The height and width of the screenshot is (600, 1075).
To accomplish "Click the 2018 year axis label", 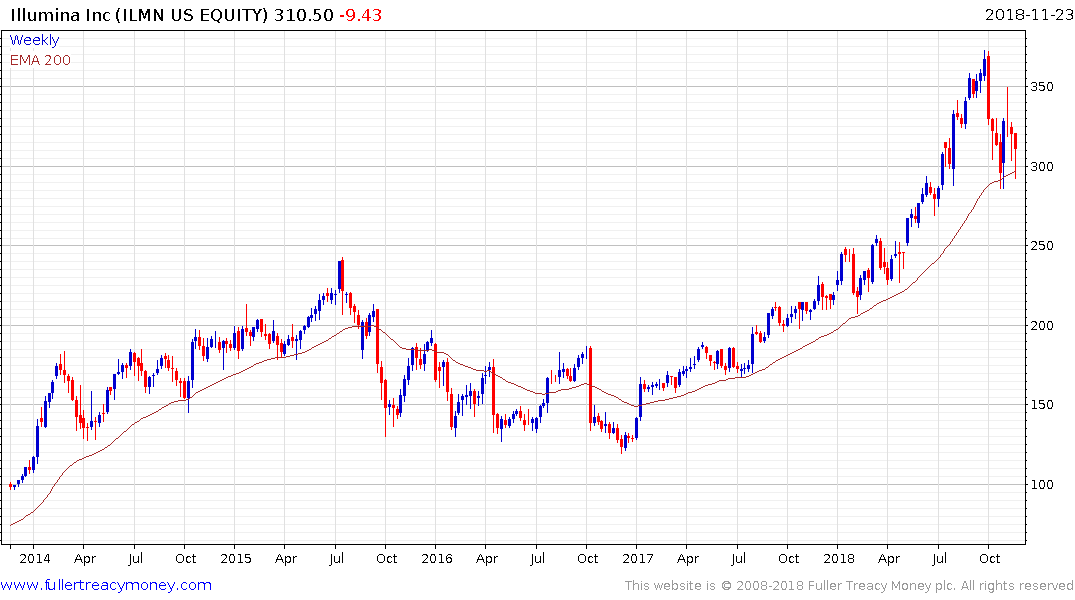I will click(x=838, y=558).
